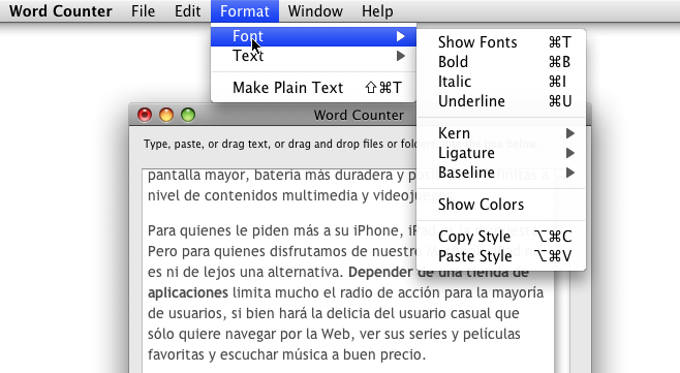Choose Make Plain Text
The width and height of the screenshot is (680, 373).
pyautogui.click(x=313, y=88)
